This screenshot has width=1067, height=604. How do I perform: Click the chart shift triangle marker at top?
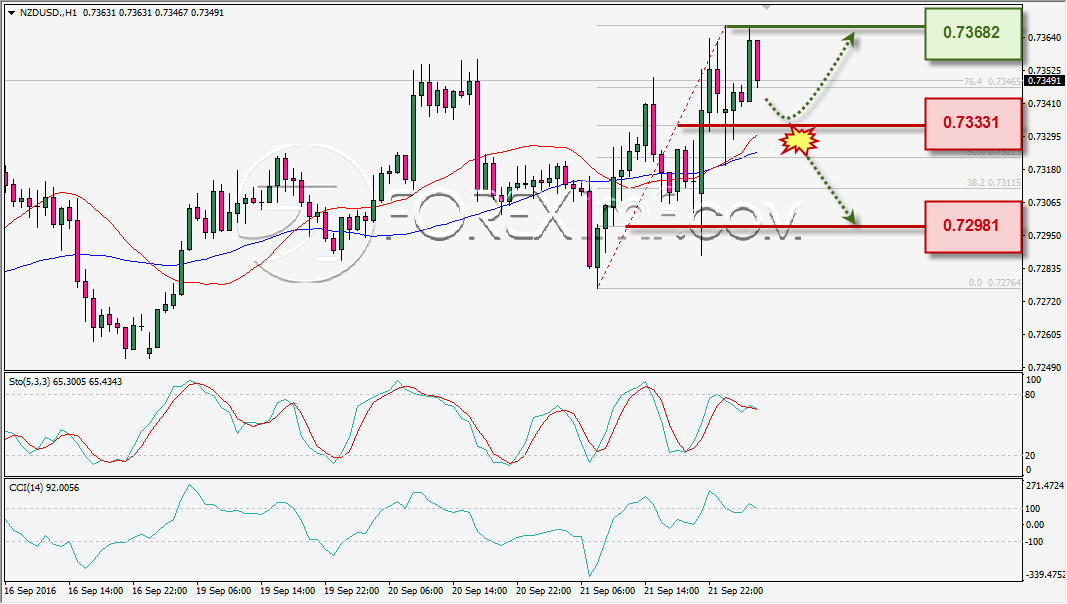click(767, 7)
